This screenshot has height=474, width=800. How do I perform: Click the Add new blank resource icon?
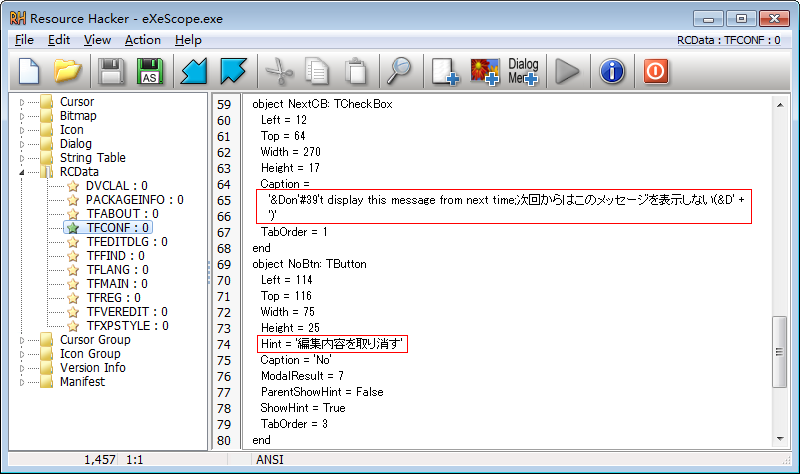point(445,71)
